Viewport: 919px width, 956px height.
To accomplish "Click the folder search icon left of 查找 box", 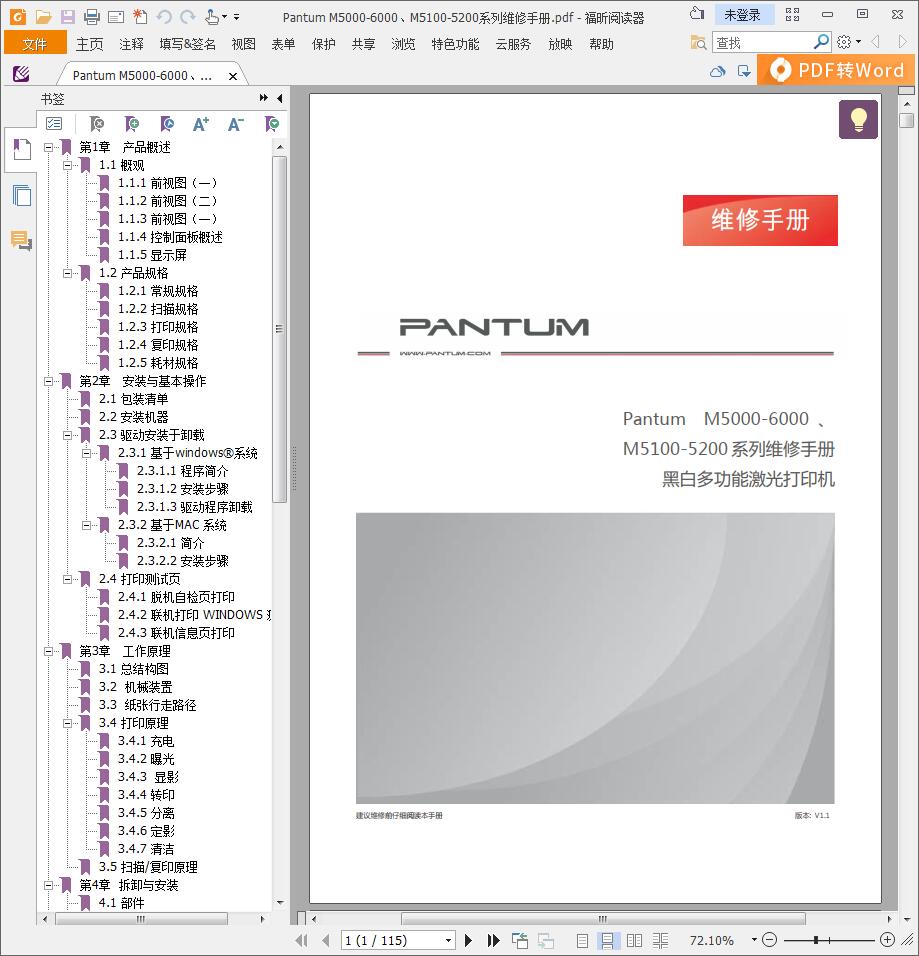I will (x=698, y=42).
